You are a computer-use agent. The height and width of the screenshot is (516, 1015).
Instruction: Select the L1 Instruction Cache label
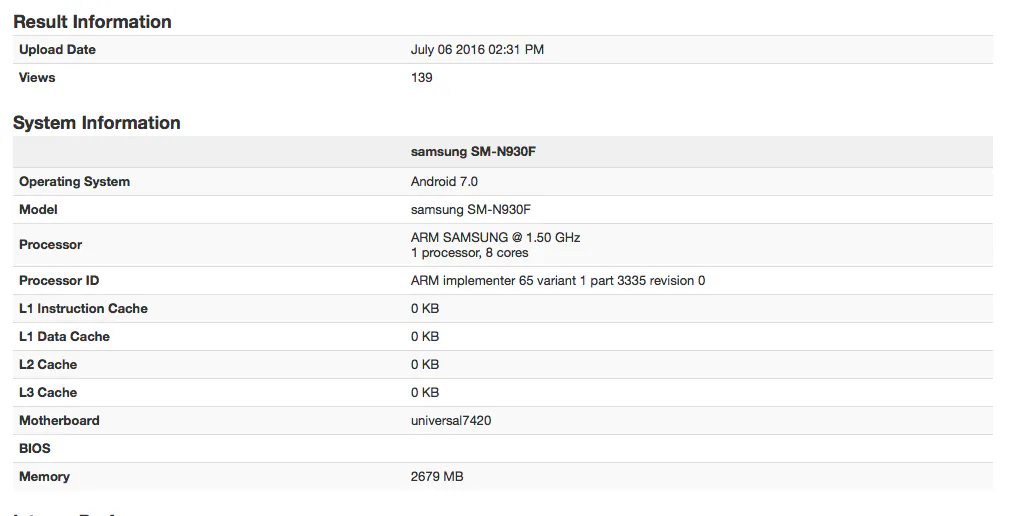(x=84, y=308)
